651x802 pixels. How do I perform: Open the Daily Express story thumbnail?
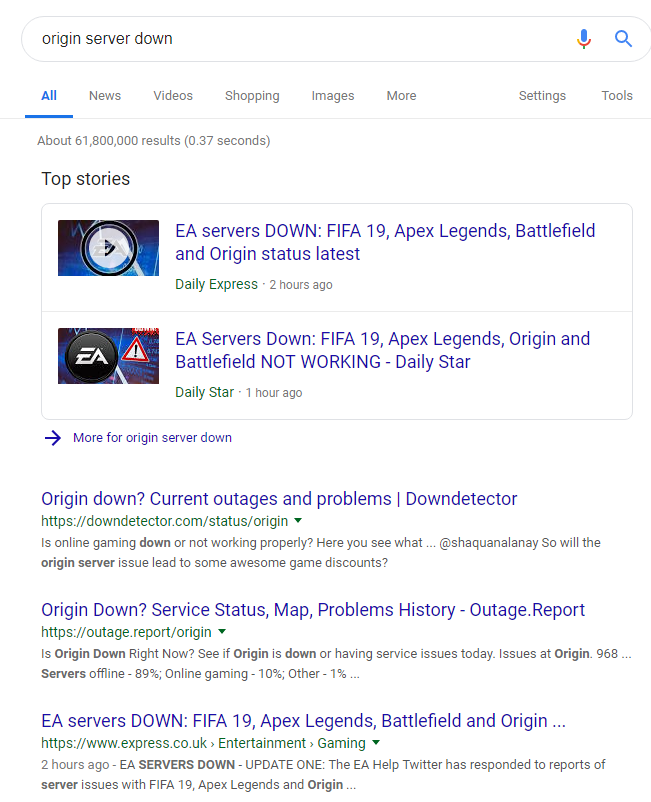click(x=108, y=248)
